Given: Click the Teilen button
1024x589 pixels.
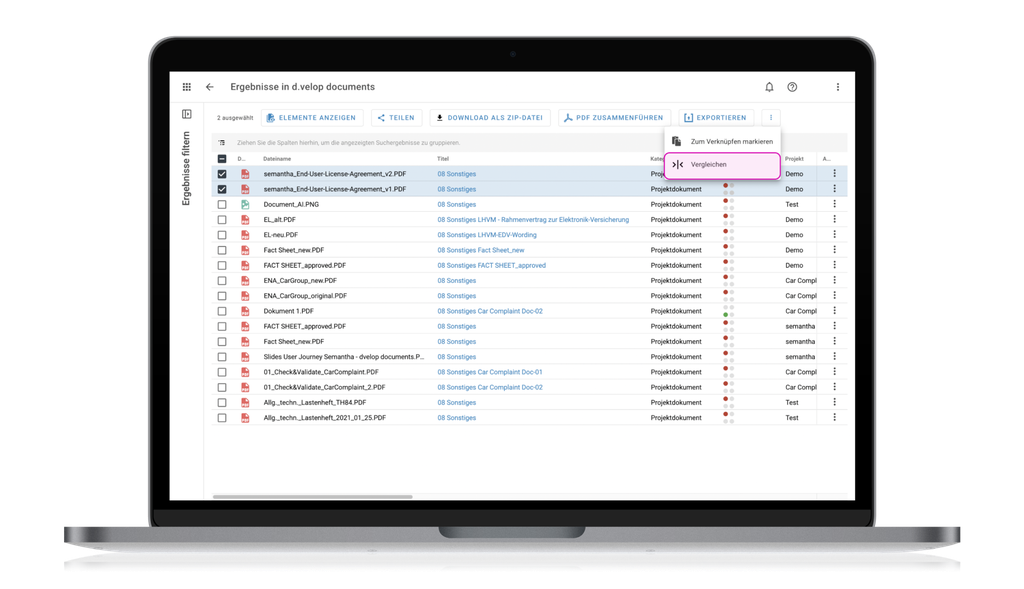Looking at the screenshot, I should pyautogui.click(x=396, y=118).
